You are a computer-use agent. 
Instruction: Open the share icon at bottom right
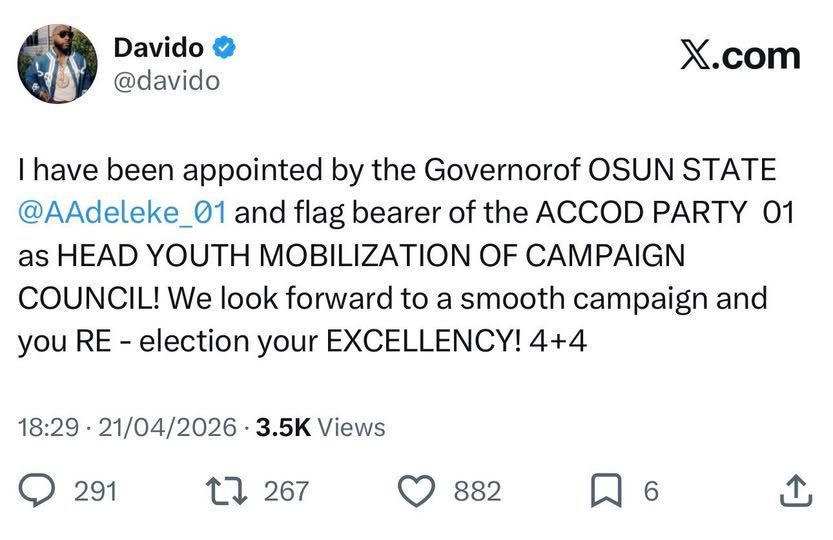tap(791, 490)
